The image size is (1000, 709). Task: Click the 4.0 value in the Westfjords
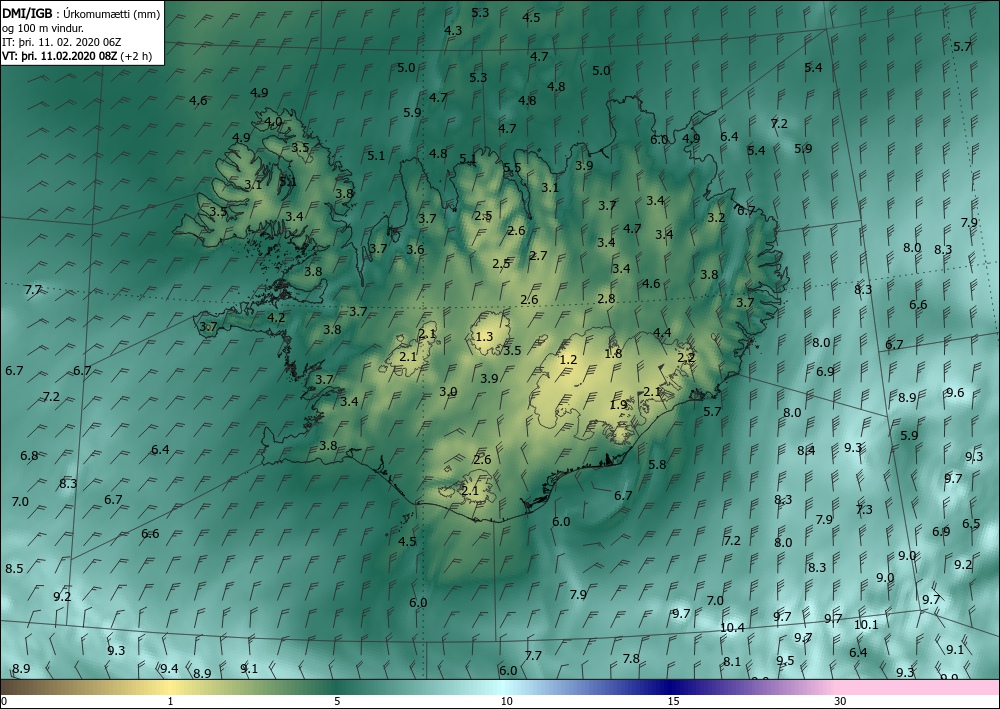point(274,121)
